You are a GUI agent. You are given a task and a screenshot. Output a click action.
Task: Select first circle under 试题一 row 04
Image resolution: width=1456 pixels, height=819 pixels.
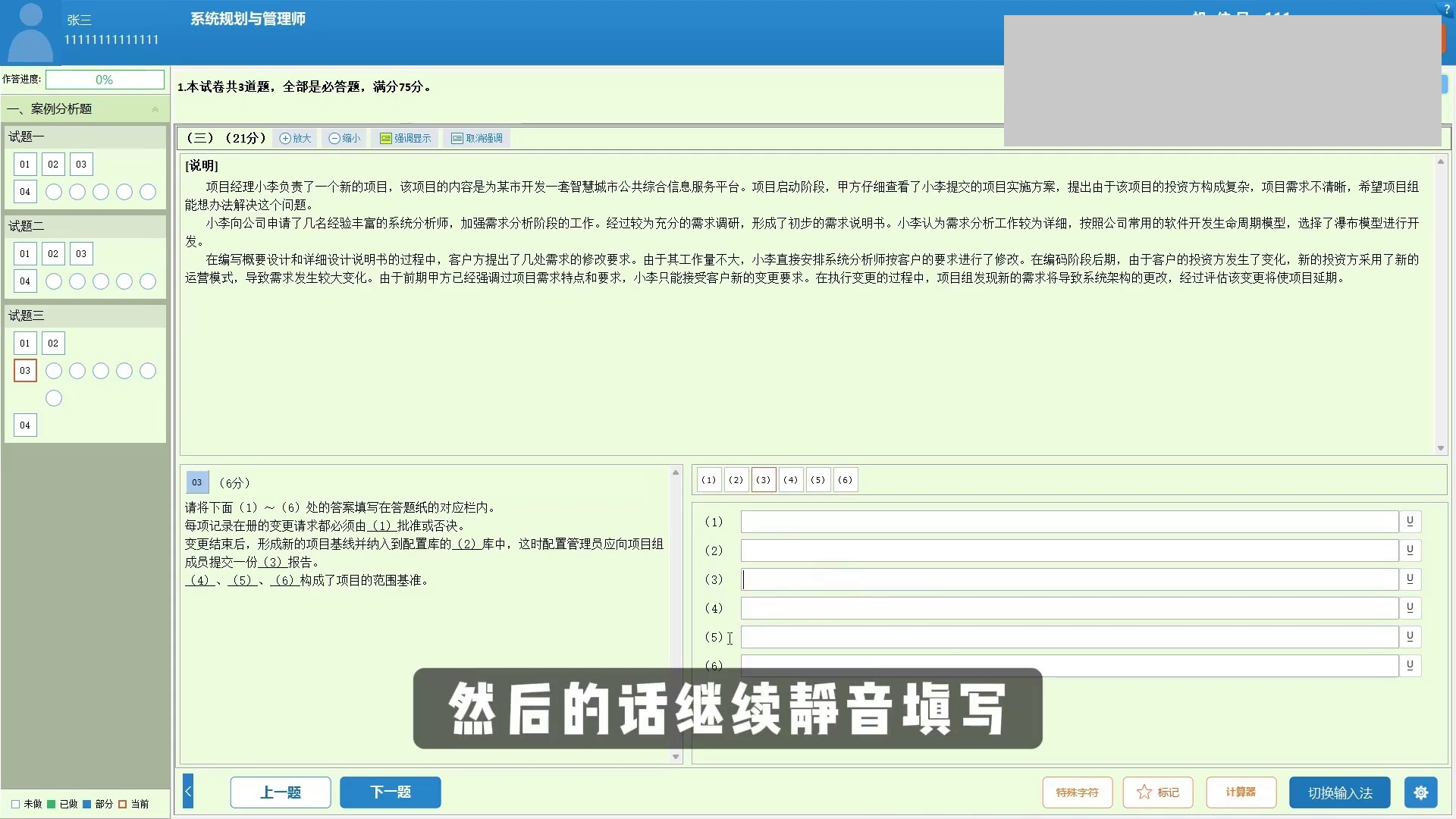pos(54,192)
